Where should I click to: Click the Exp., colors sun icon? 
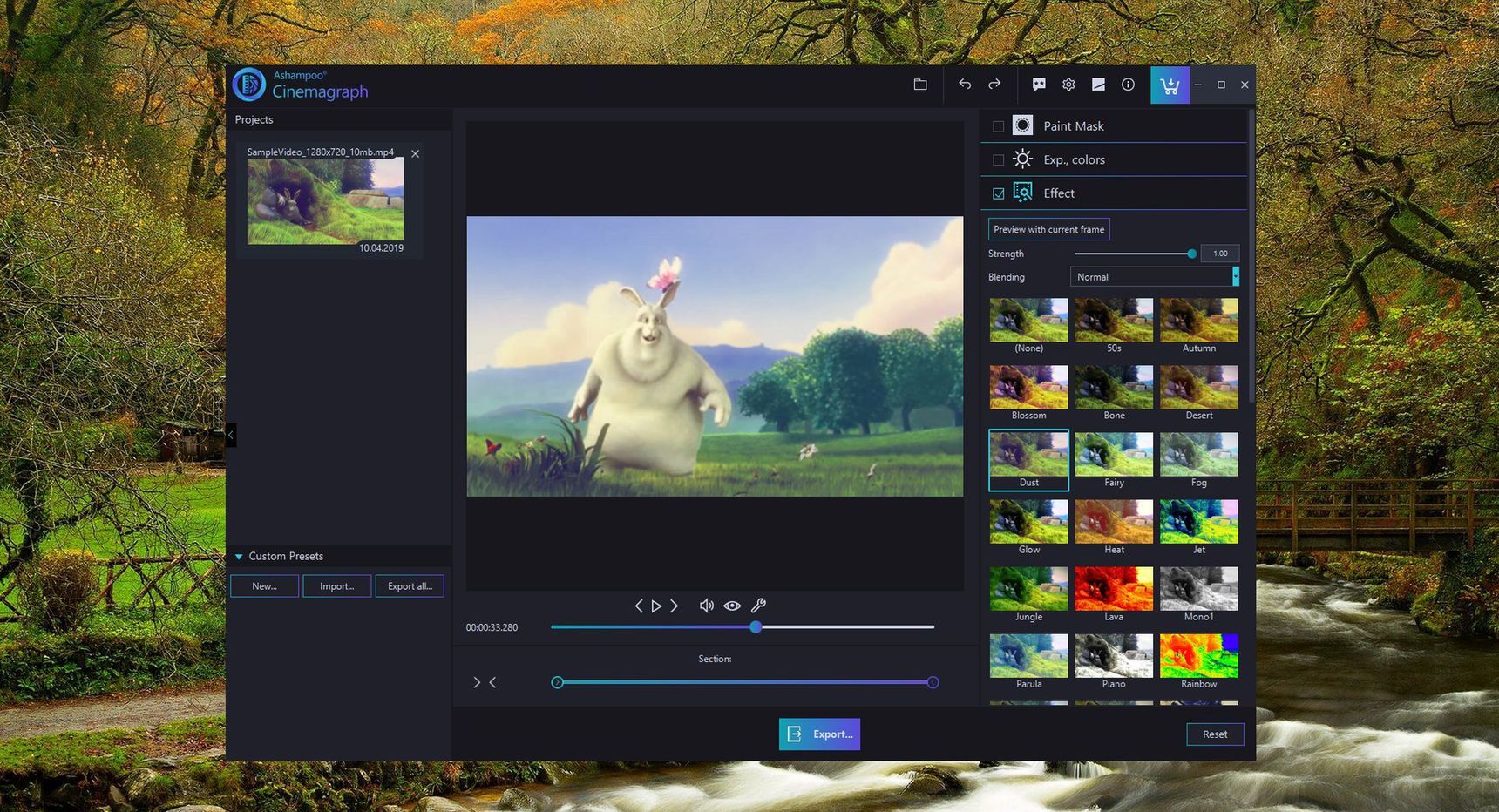1022,159
